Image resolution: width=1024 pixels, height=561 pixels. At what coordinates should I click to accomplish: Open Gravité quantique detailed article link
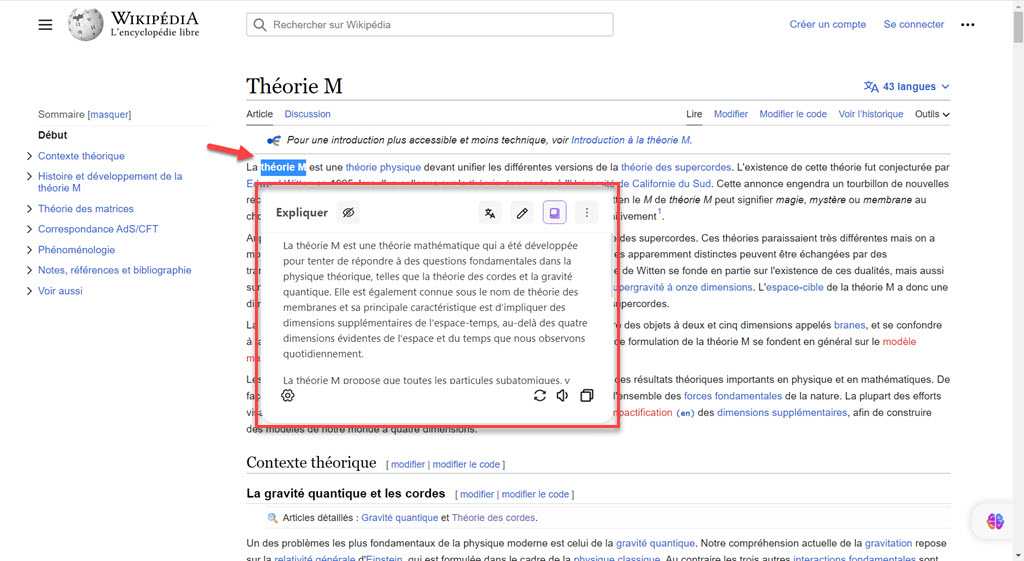[x=400, y=518]
